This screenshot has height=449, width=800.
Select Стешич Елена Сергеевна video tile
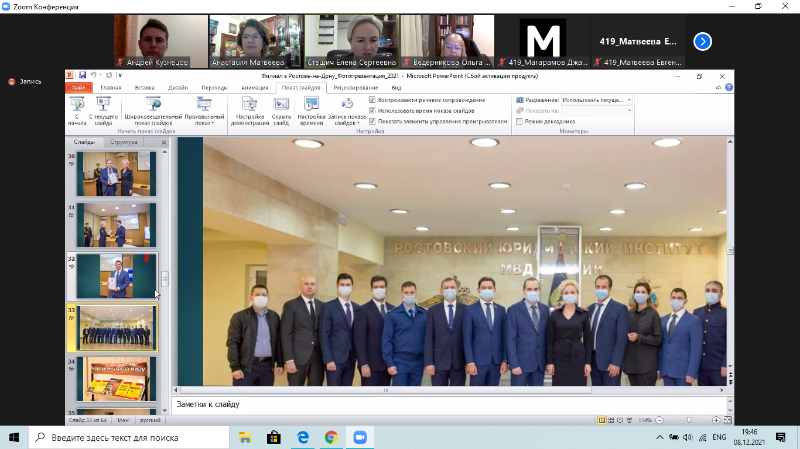pyautogui.click(x=352, y=41)
